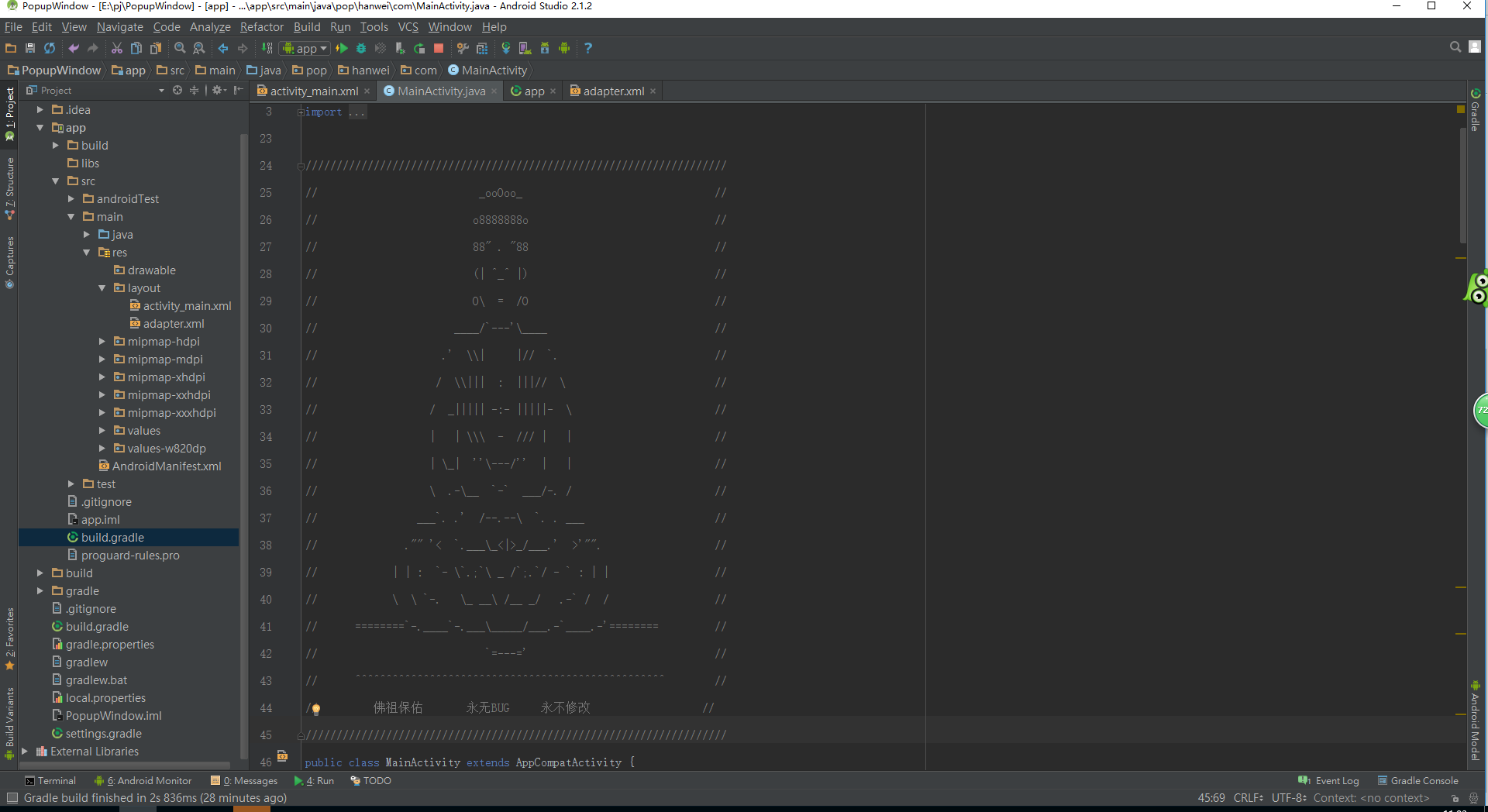Toggle the Gradle tool window
This screenshot has width=1488, height=812.
coord(1476,110)
